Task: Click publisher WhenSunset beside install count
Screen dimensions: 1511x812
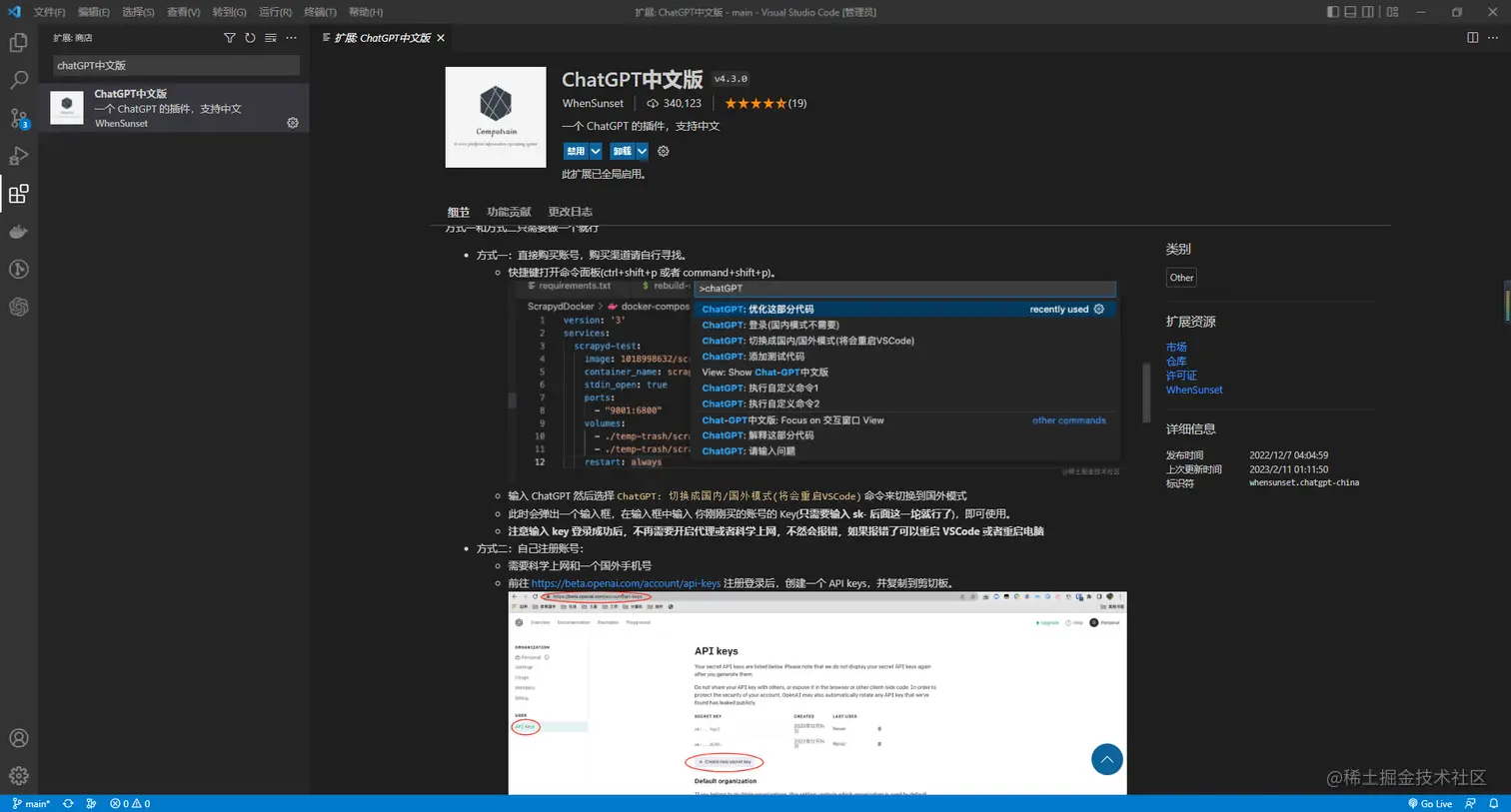Action: tap(593, 103)
